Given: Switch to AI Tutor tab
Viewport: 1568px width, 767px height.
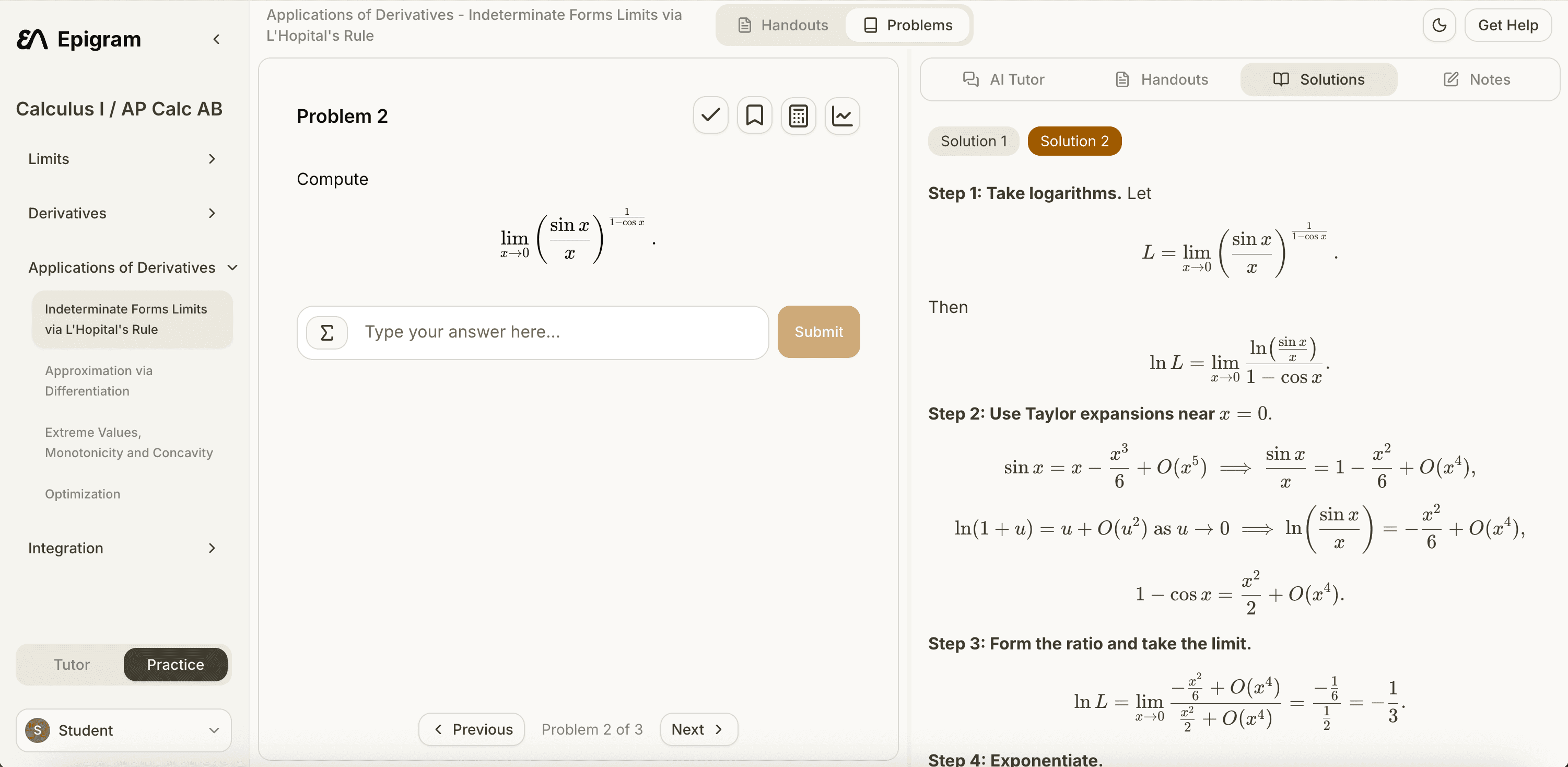Looking at the screenshot, I should coord(1003,80).
